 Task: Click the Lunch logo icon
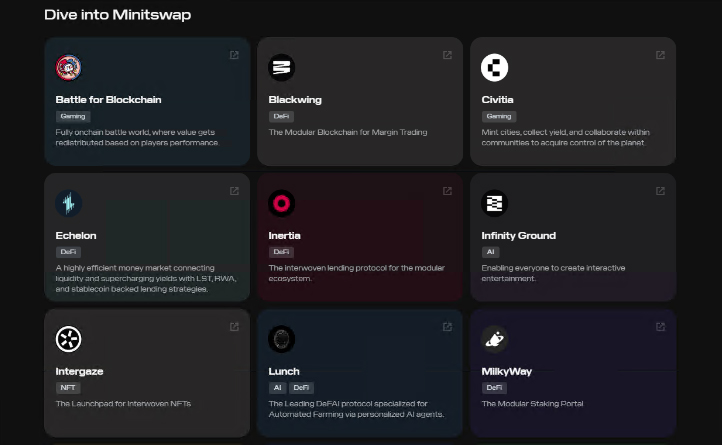click(x=282, y=339)
